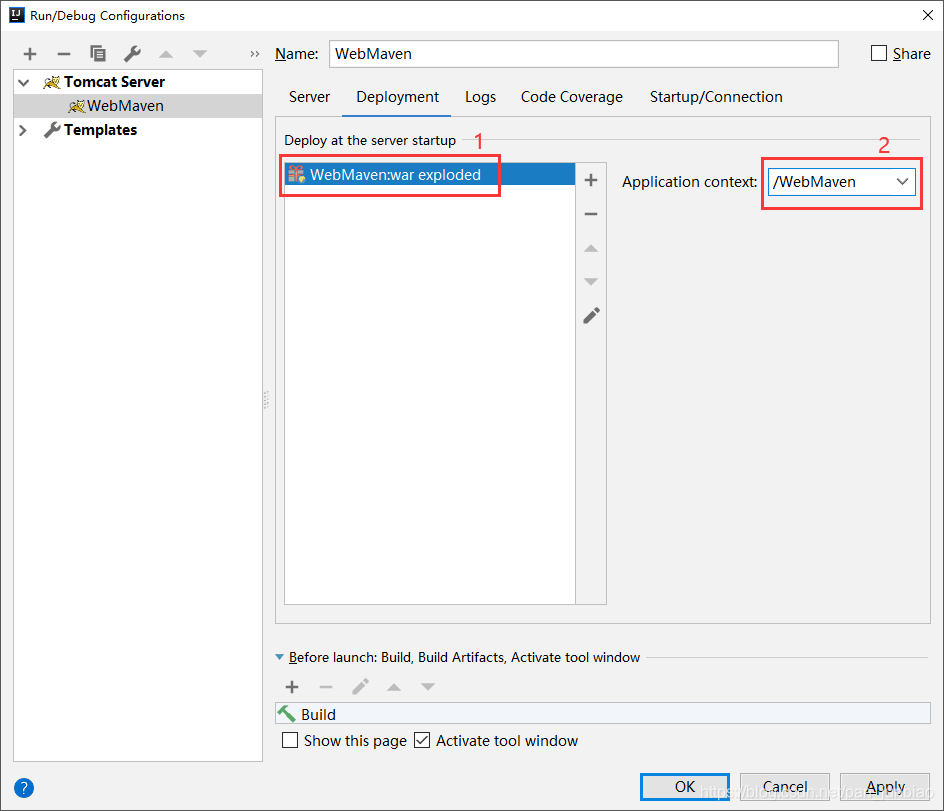This screenshot has width=944, height=811.
Task: Remove configuration with minus icon in left toolbar
Action: [64, 54]
